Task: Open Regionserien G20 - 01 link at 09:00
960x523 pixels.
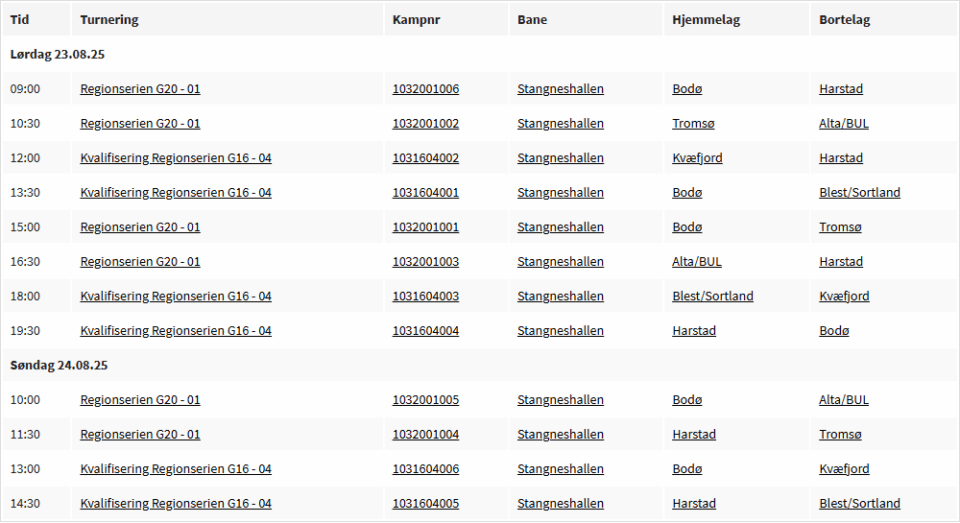Action: [140, 89]
